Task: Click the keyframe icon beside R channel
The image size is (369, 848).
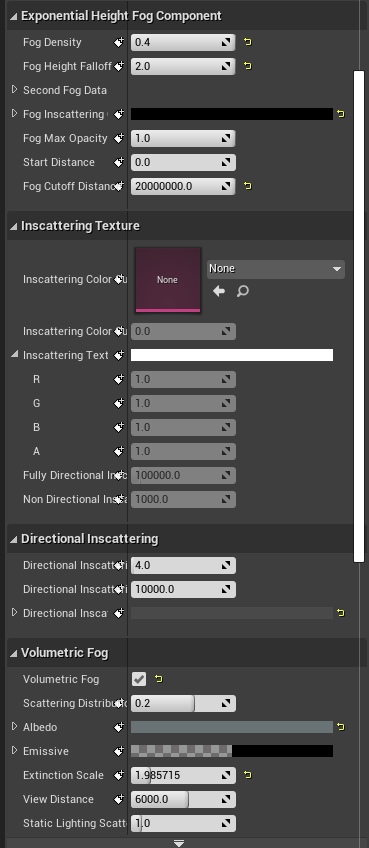Action: coord(119,380)
